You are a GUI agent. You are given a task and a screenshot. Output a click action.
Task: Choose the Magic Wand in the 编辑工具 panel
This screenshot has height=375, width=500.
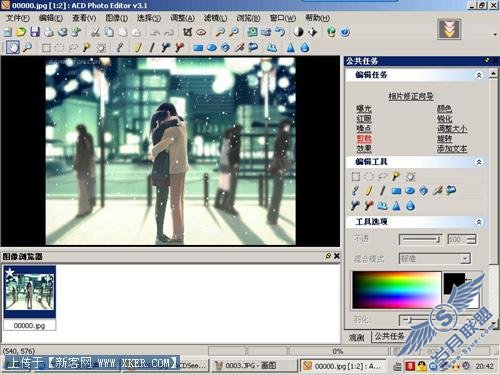[x=396, y=176]
